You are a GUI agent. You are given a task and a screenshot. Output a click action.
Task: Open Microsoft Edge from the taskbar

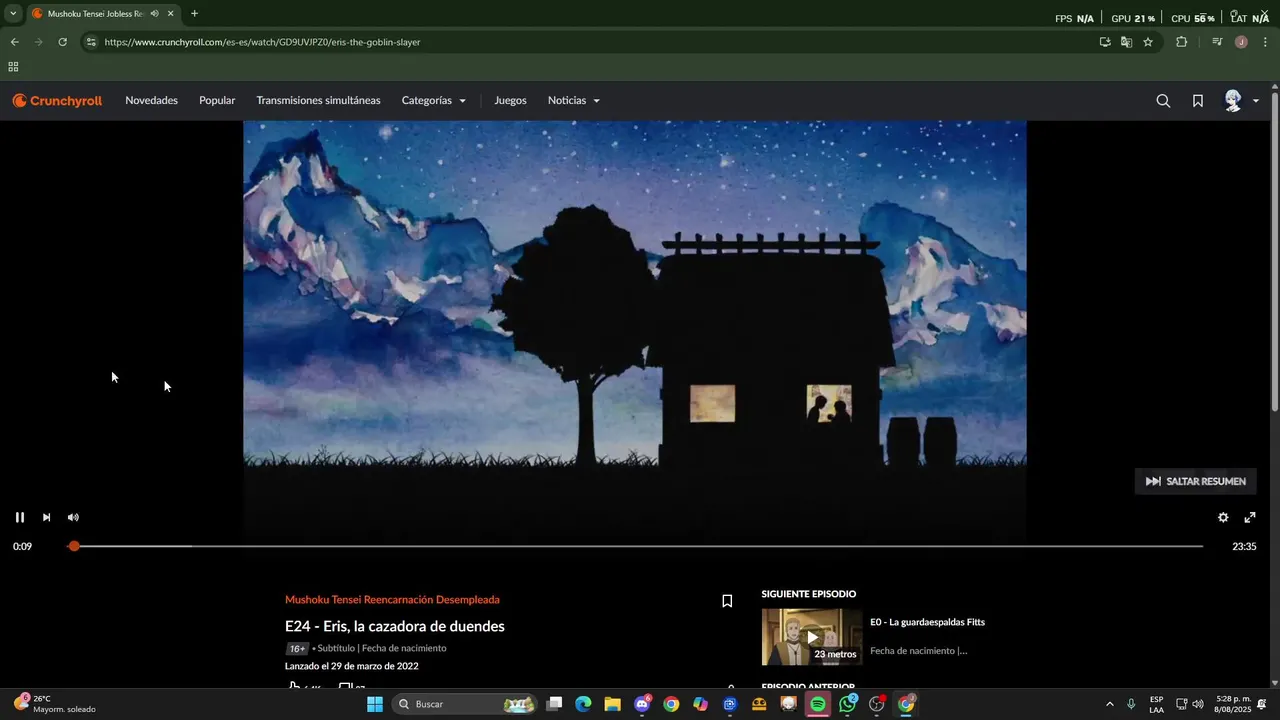583,704
